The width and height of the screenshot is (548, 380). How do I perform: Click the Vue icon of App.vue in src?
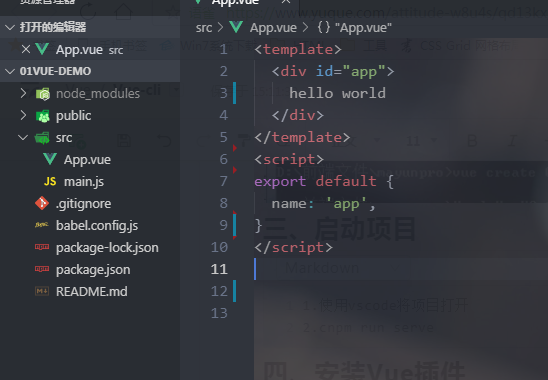coord(50,159)
